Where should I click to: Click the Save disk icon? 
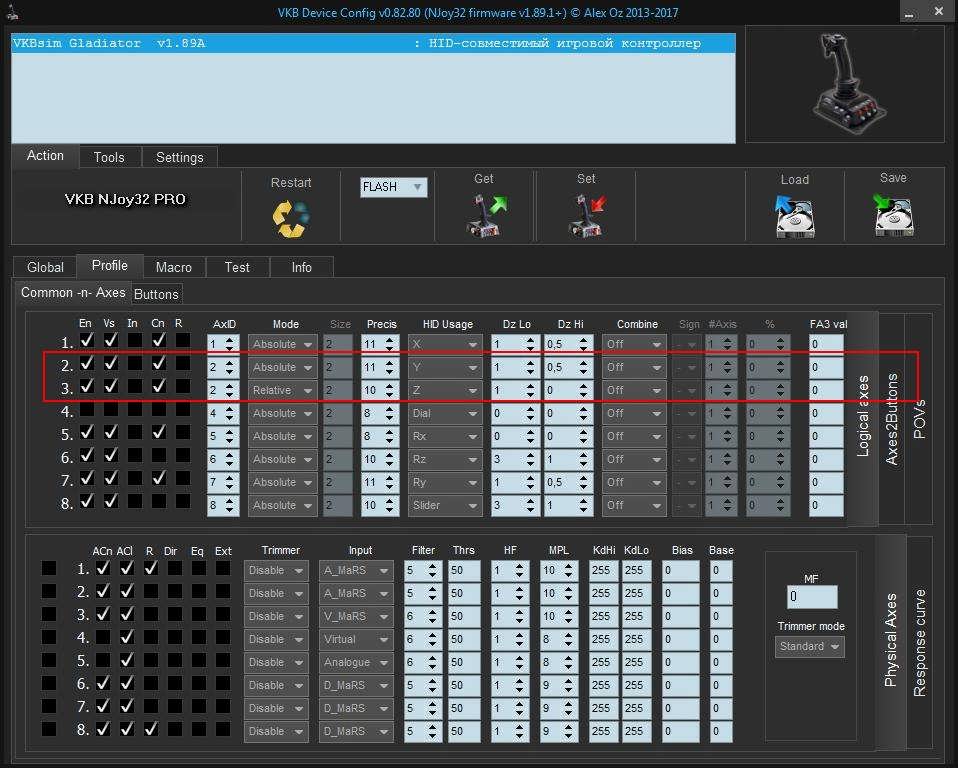[893, 214]
